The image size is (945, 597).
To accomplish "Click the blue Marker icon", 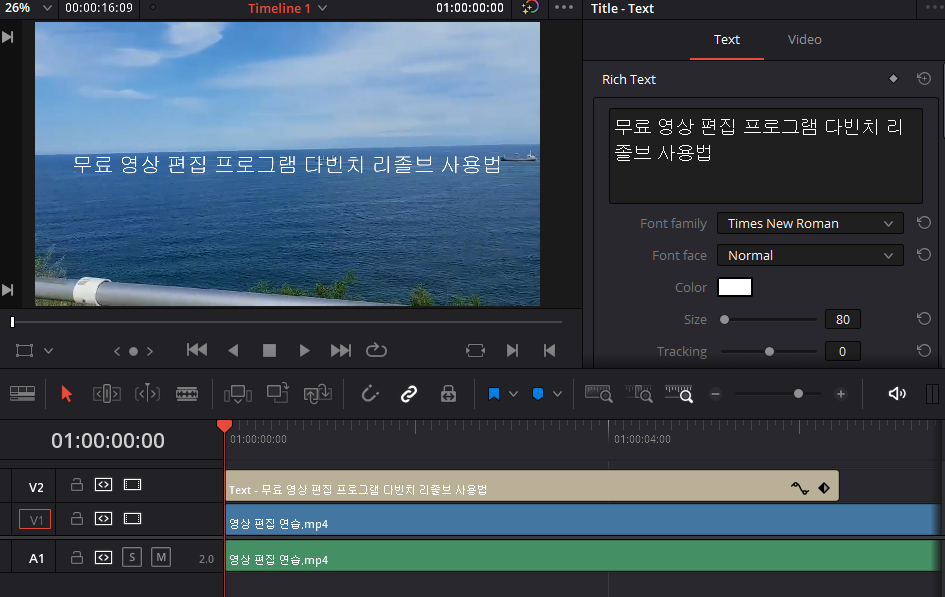I will pos(538,394).
